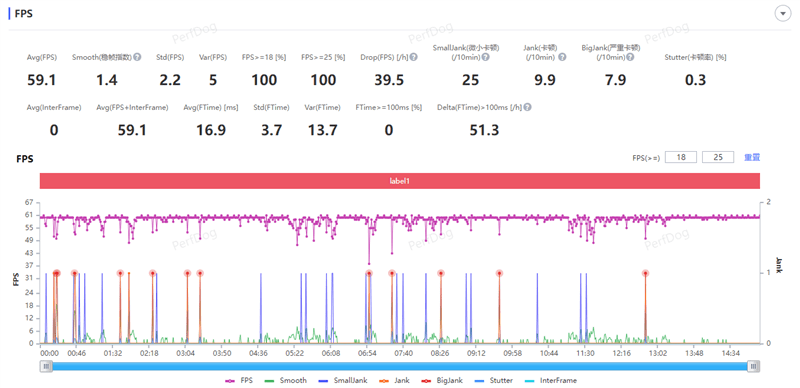Click the reset link beside FPS thresholds
The height and width of the screenshot is (388, 800).
[x=752, y=157]
